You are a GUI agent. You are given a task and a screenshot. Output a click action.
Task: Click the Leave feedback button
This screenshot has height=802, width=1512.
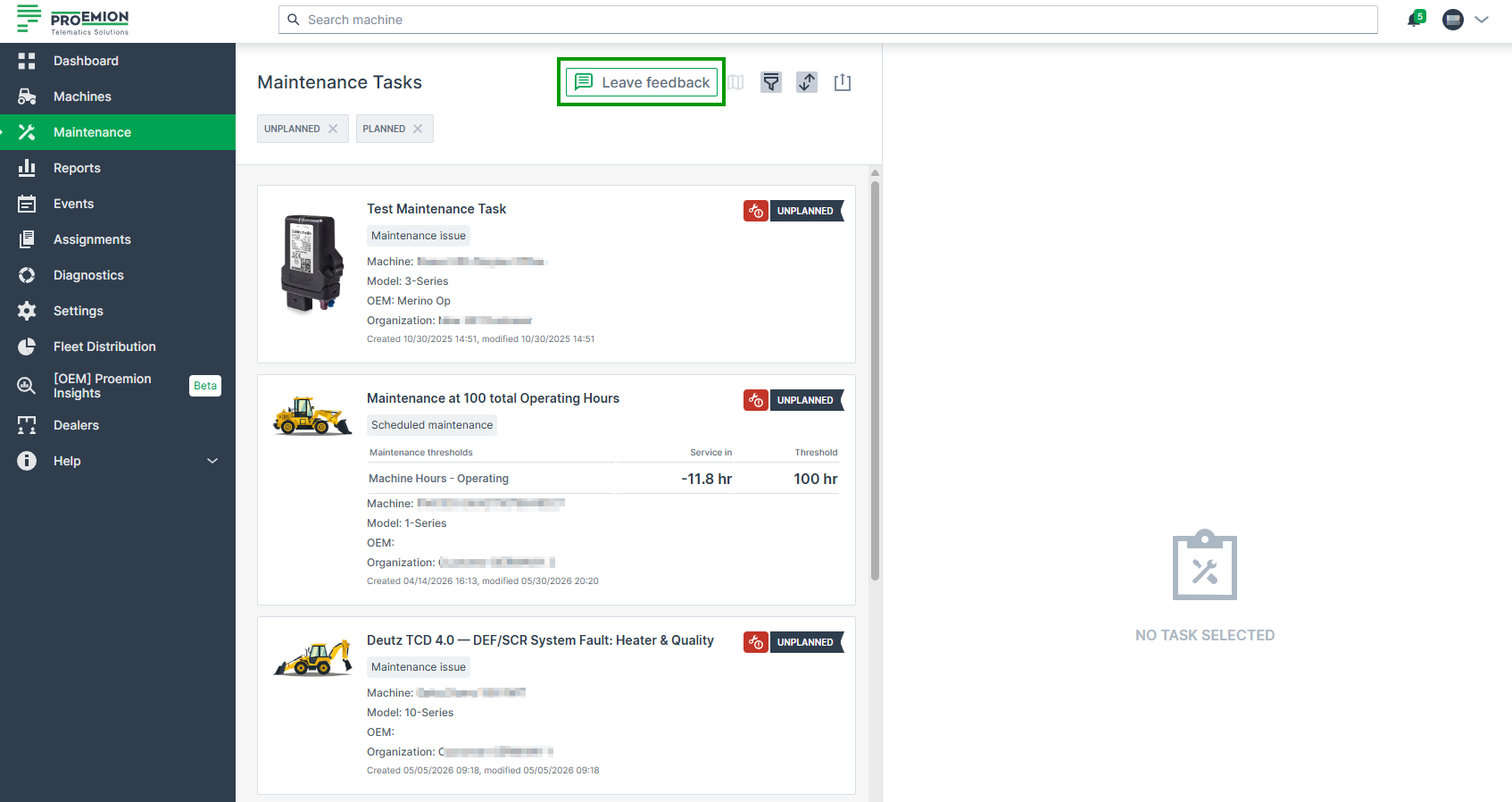click(642, 82)
